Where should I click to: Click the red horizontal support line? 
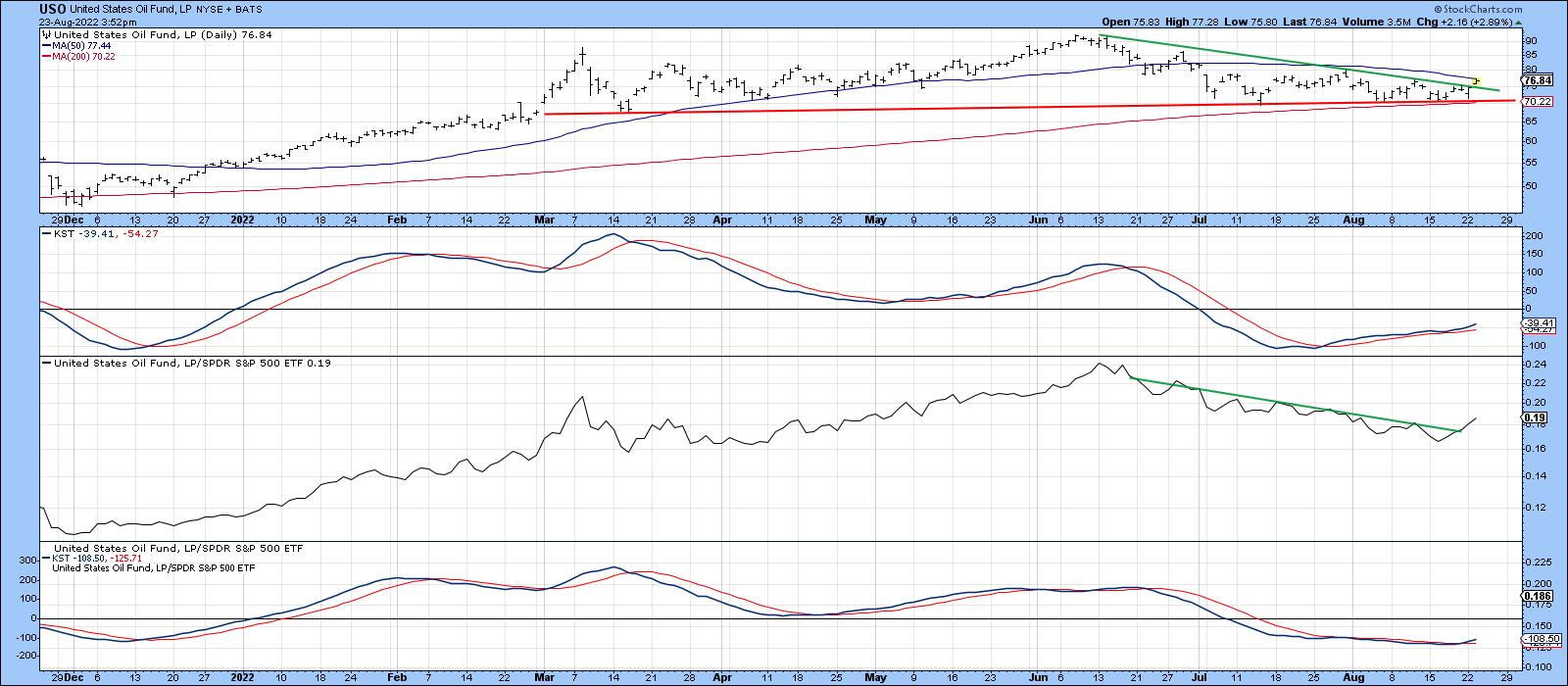1029,108
